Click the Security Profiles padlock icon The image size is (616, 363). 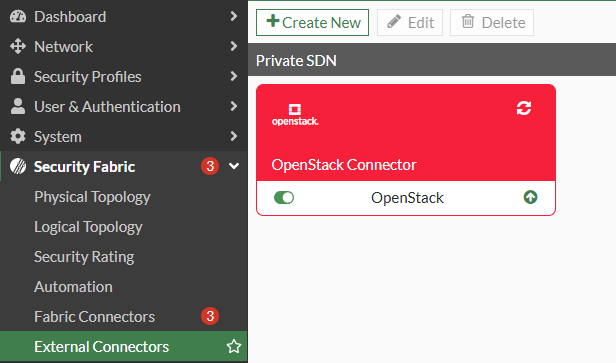pyautogui.click(x=18, y=76)
